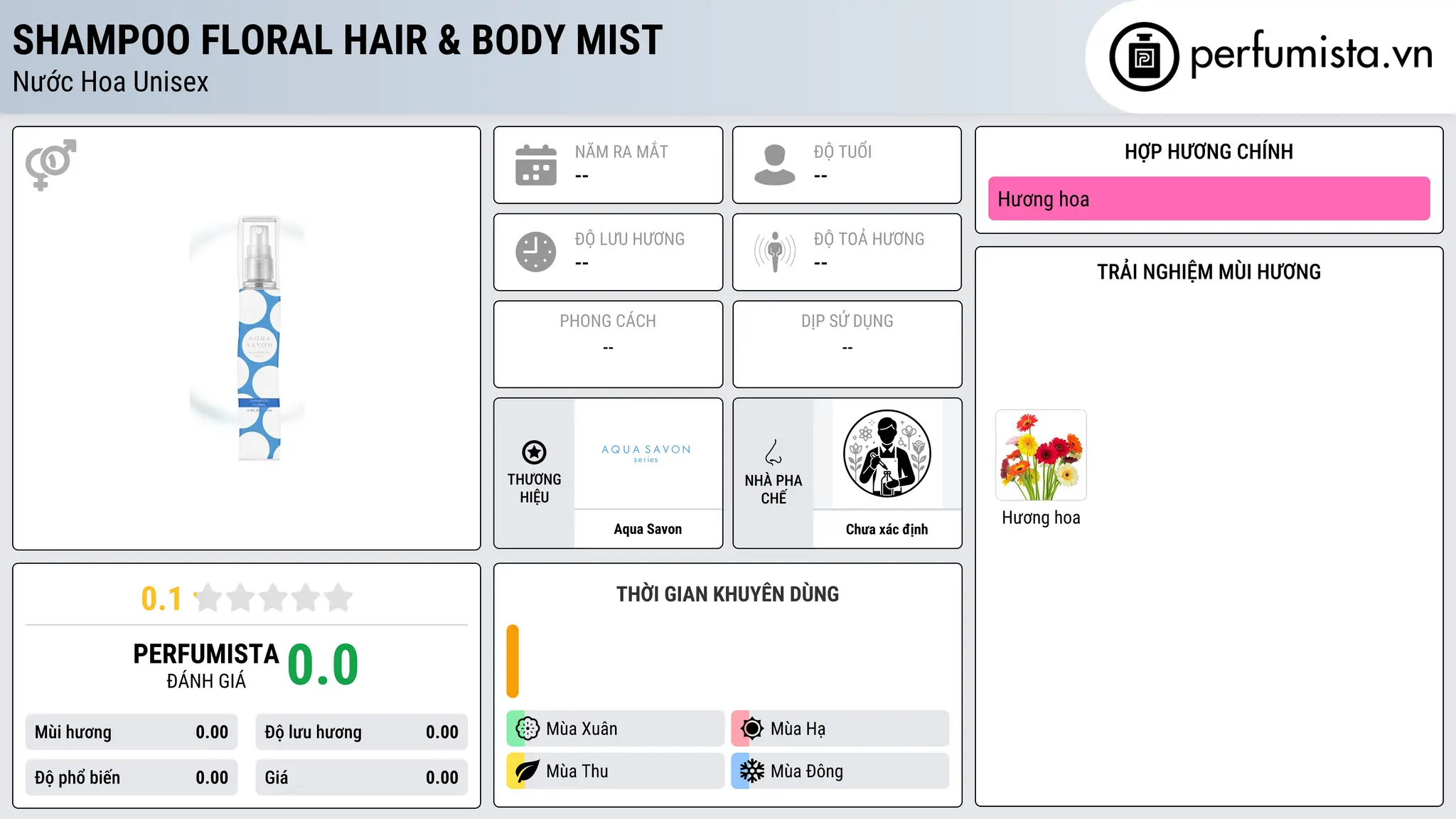The height and width of the screenshot is (819, 1456).
Task: Click the clock icon beside Độ lưu hương
Action: [536, 252]
